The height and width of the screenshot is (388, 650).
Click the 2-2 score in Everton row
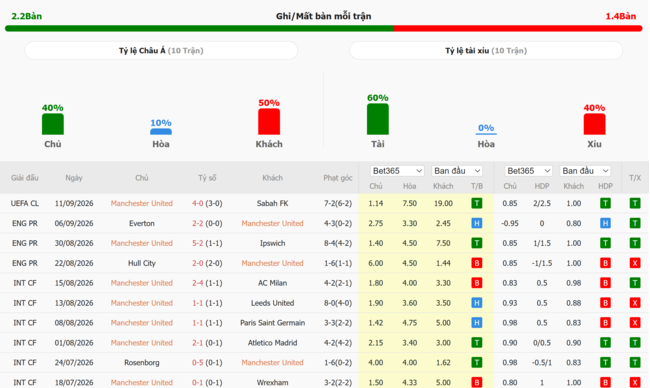(197, 223)
